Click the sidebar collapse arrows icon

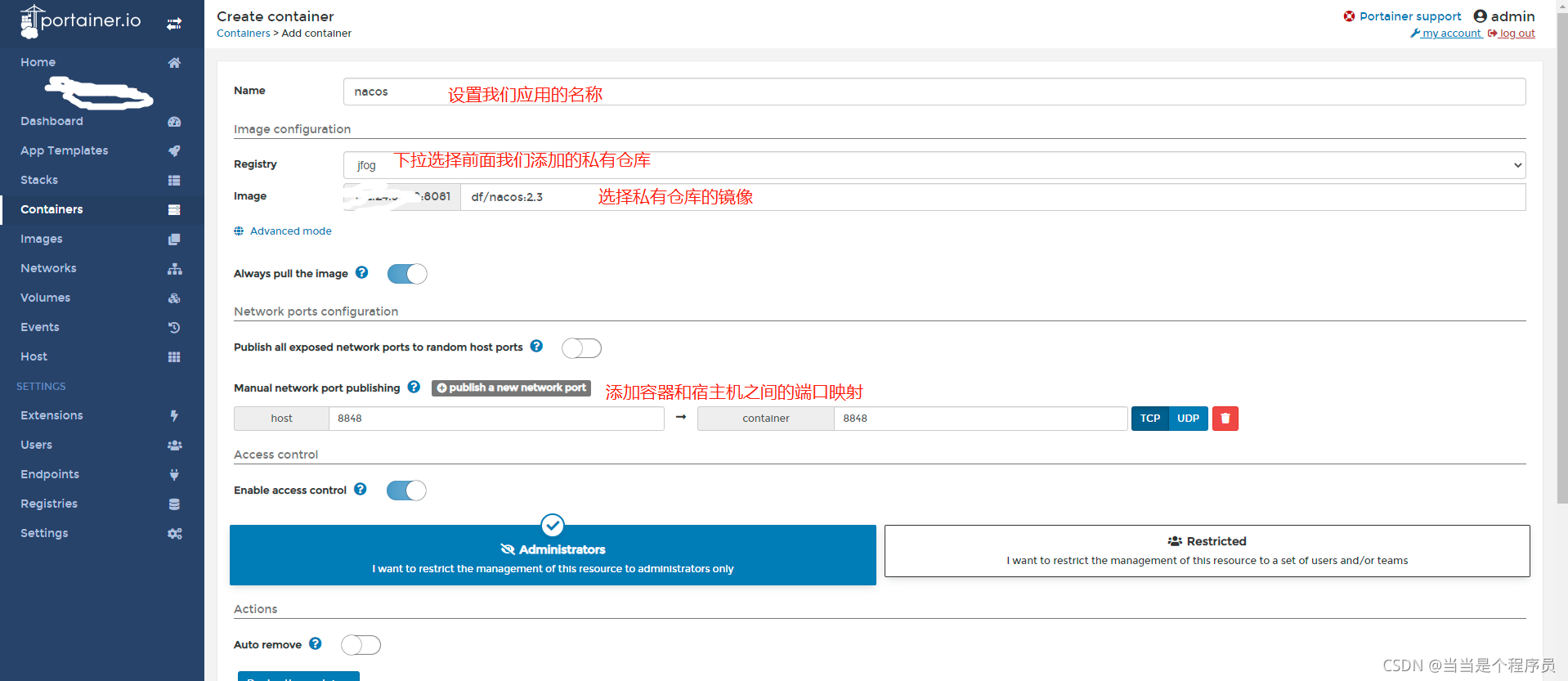tap(174, 24)
